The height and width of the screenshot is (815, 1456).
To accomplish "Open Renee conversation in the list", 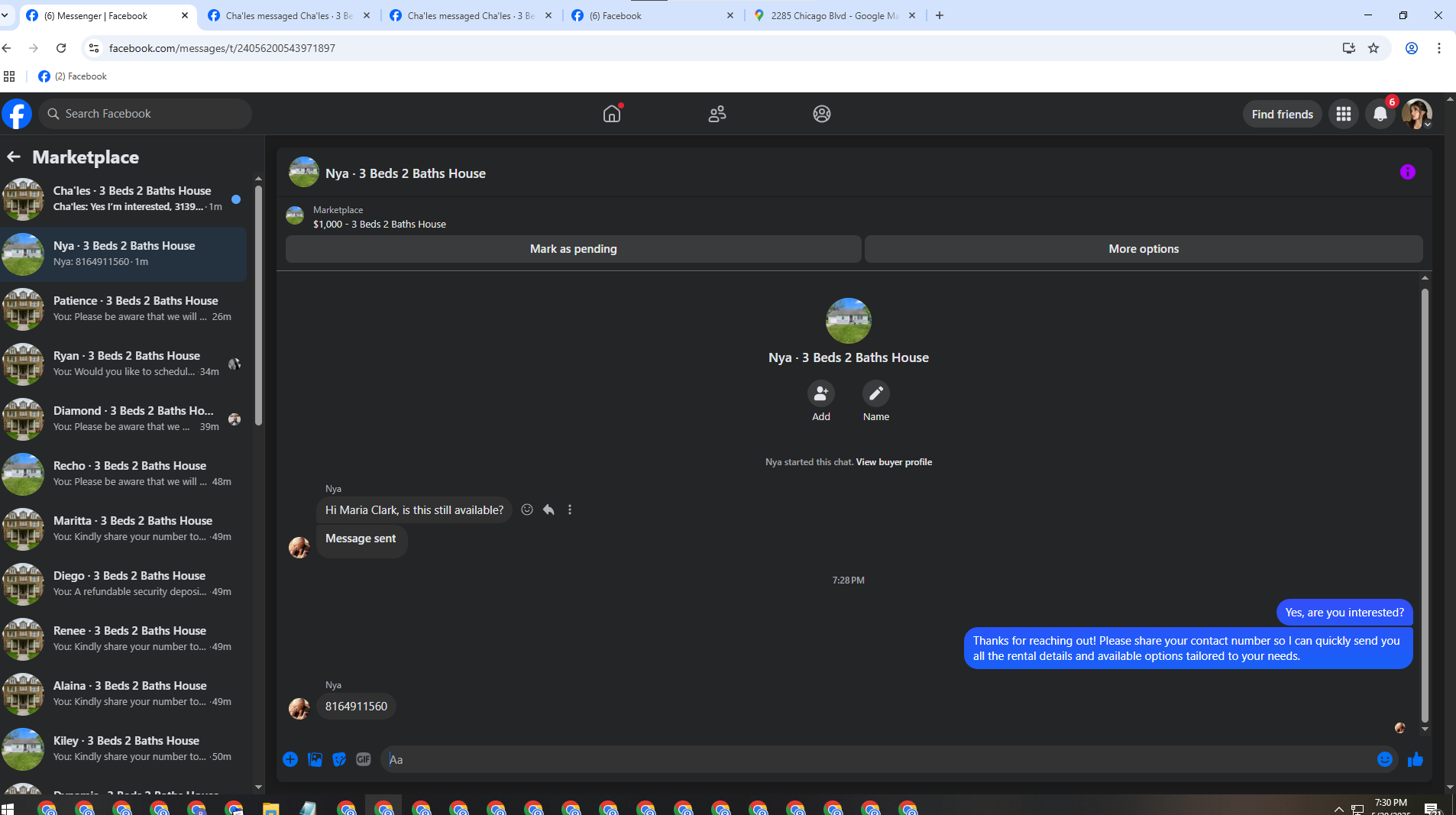I will point(124,639).
